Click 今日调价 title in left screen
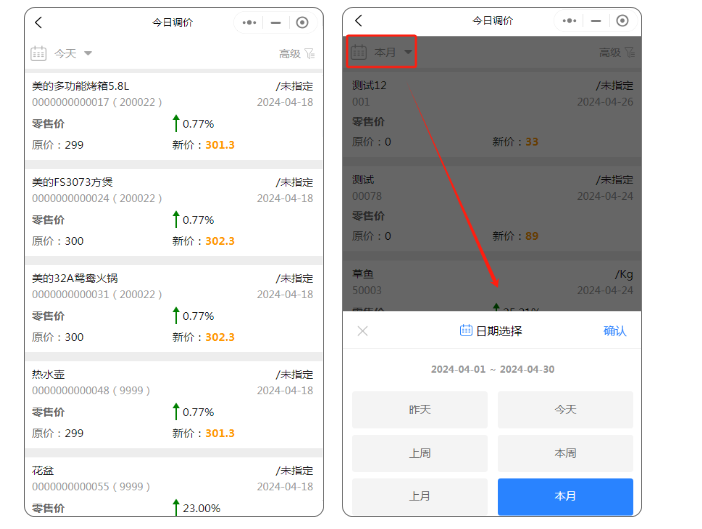Image resolution: width=702 pixels, height=529 pixels. click(x=172, y=22)
